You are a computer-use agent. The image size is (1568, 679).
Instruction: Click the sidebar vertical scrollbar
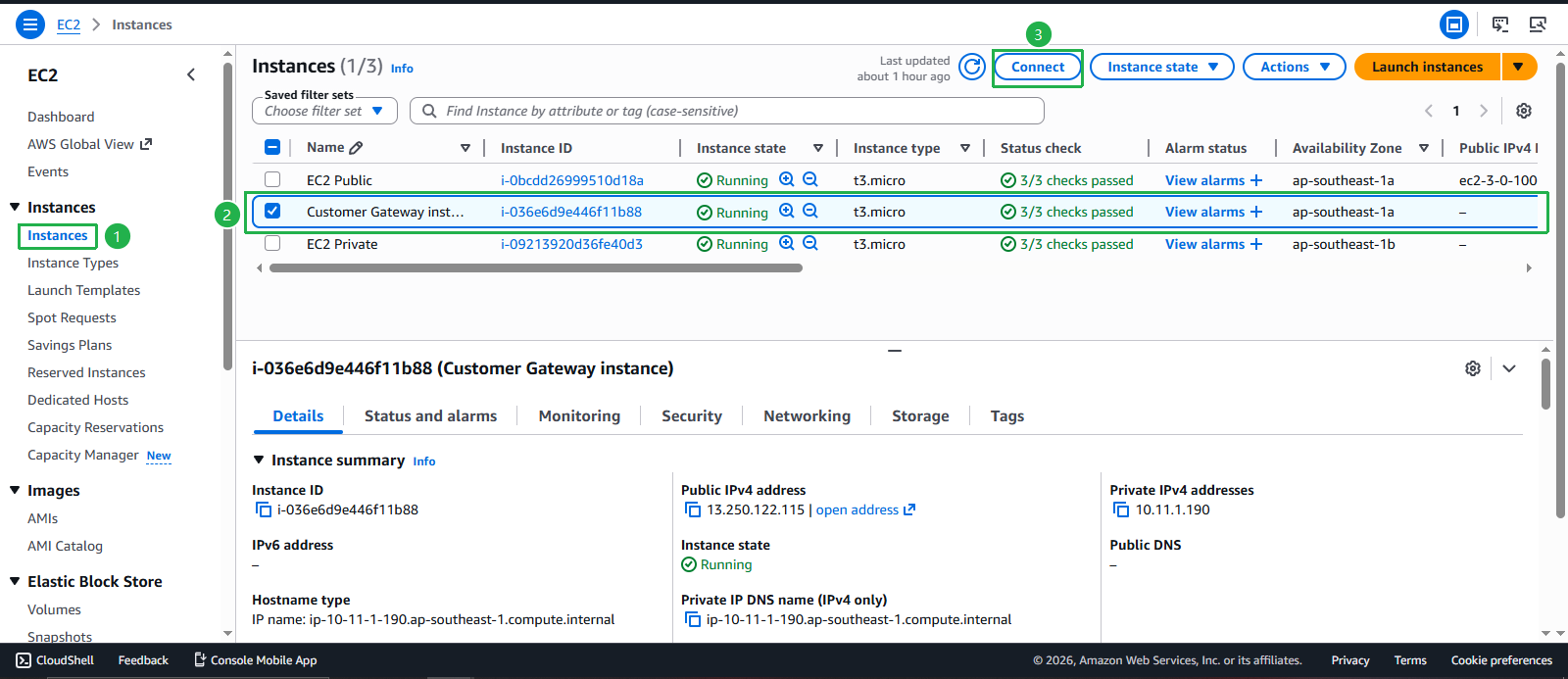click(227, 216)
